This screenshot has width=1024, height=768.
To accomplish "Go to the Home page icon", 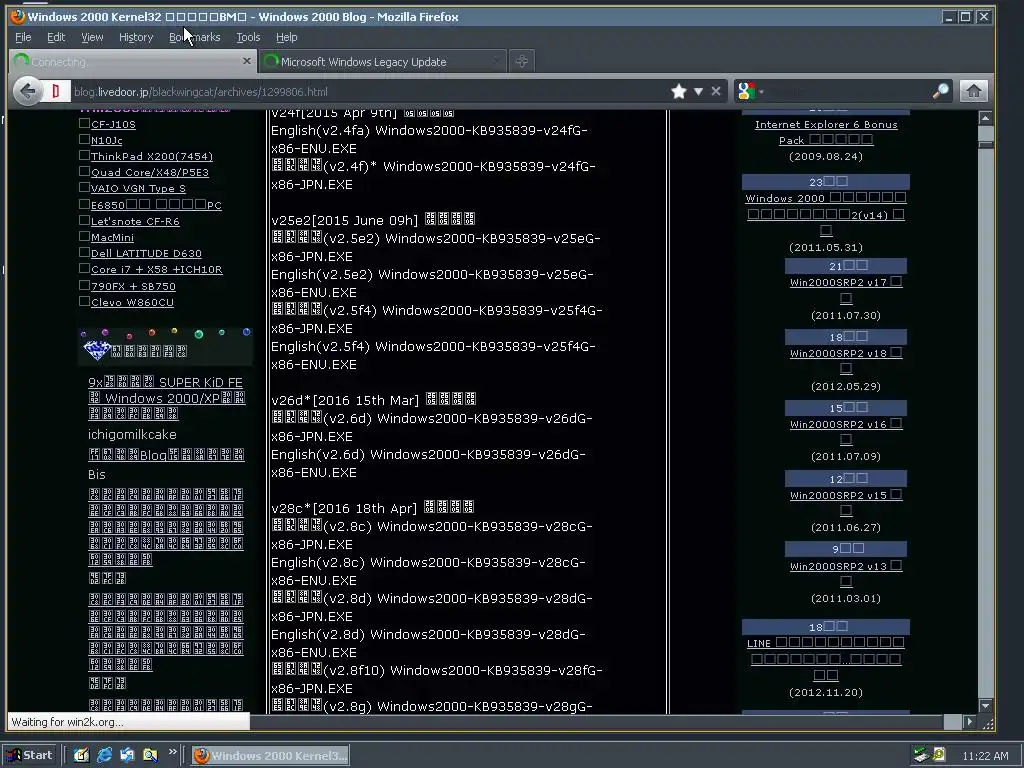I will (x=974, y=91).
